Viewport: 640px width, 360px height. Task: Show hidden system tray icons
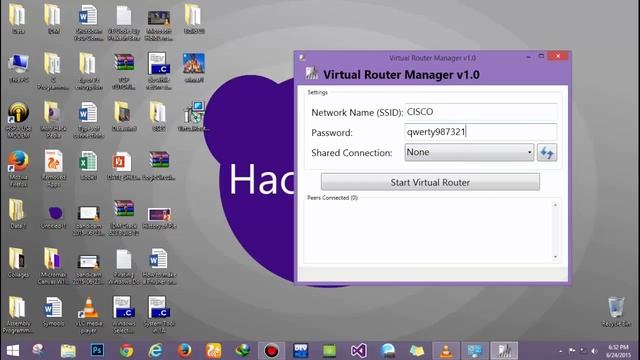pos(561,351)
